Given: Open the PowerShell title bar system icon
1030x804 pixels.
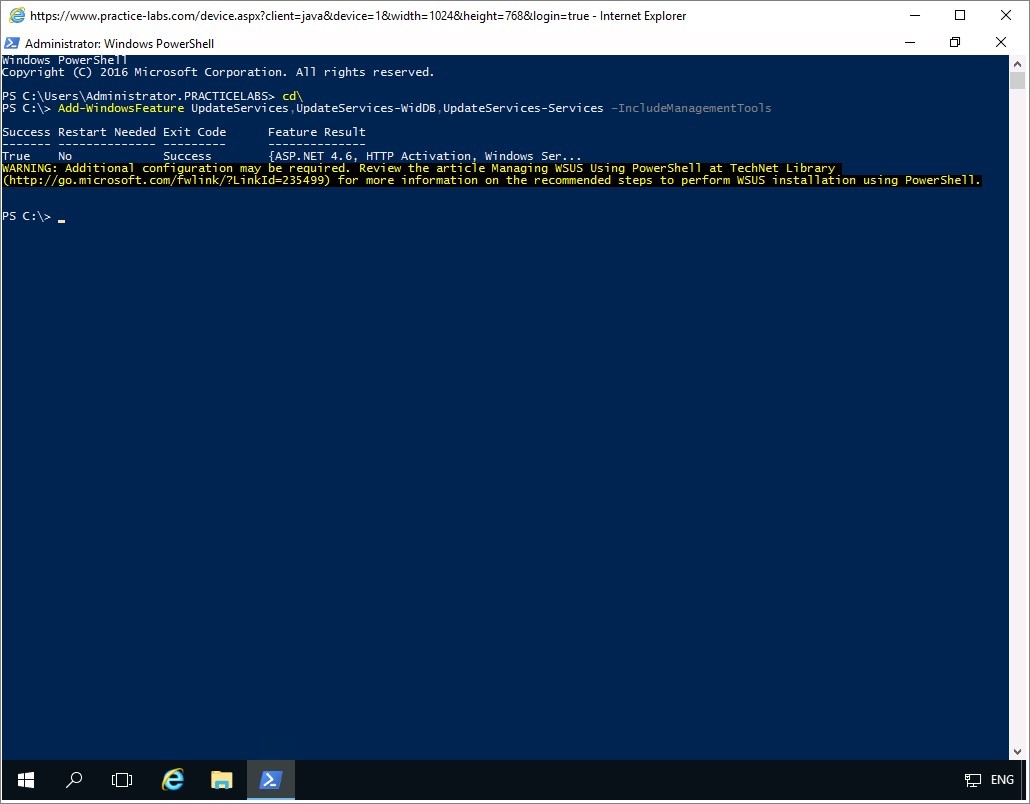Looking at the screenshot, I should coord(12,43).
